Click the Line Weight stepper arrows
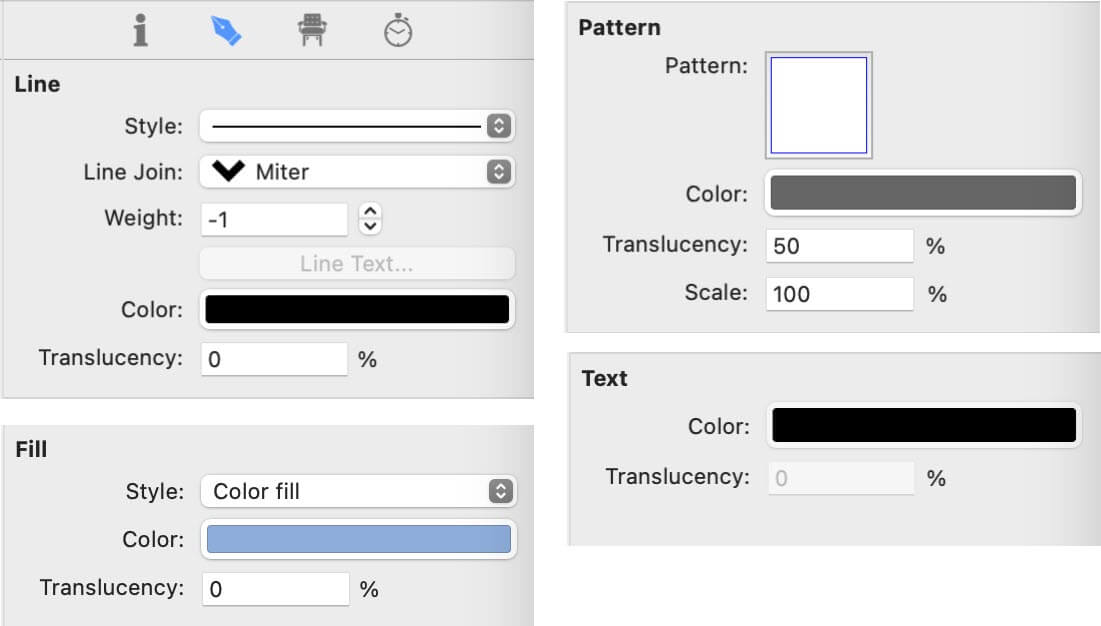Screen dimensions: 1101x626 (370, 218)
